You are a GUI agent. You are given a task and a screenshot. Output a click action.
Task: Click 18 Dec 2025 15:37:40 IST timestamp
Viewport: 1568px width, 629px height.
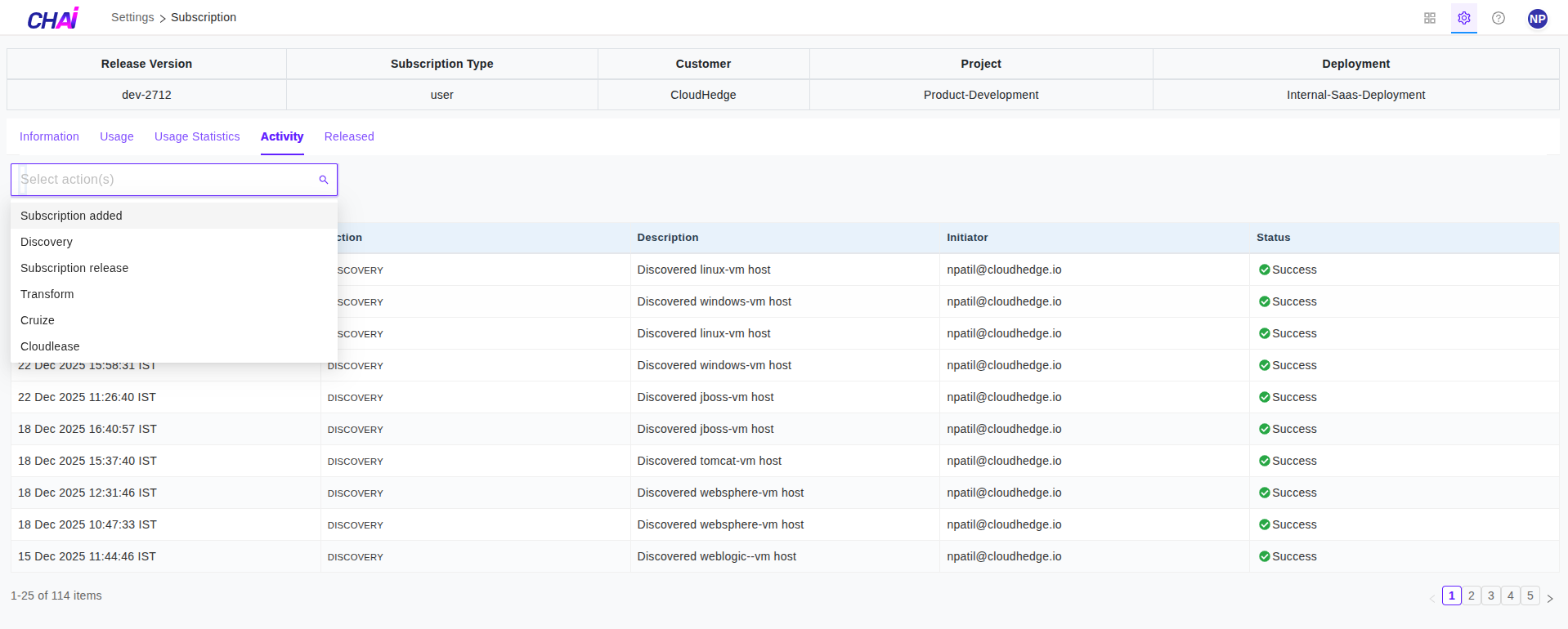click(x=87, y=461)
